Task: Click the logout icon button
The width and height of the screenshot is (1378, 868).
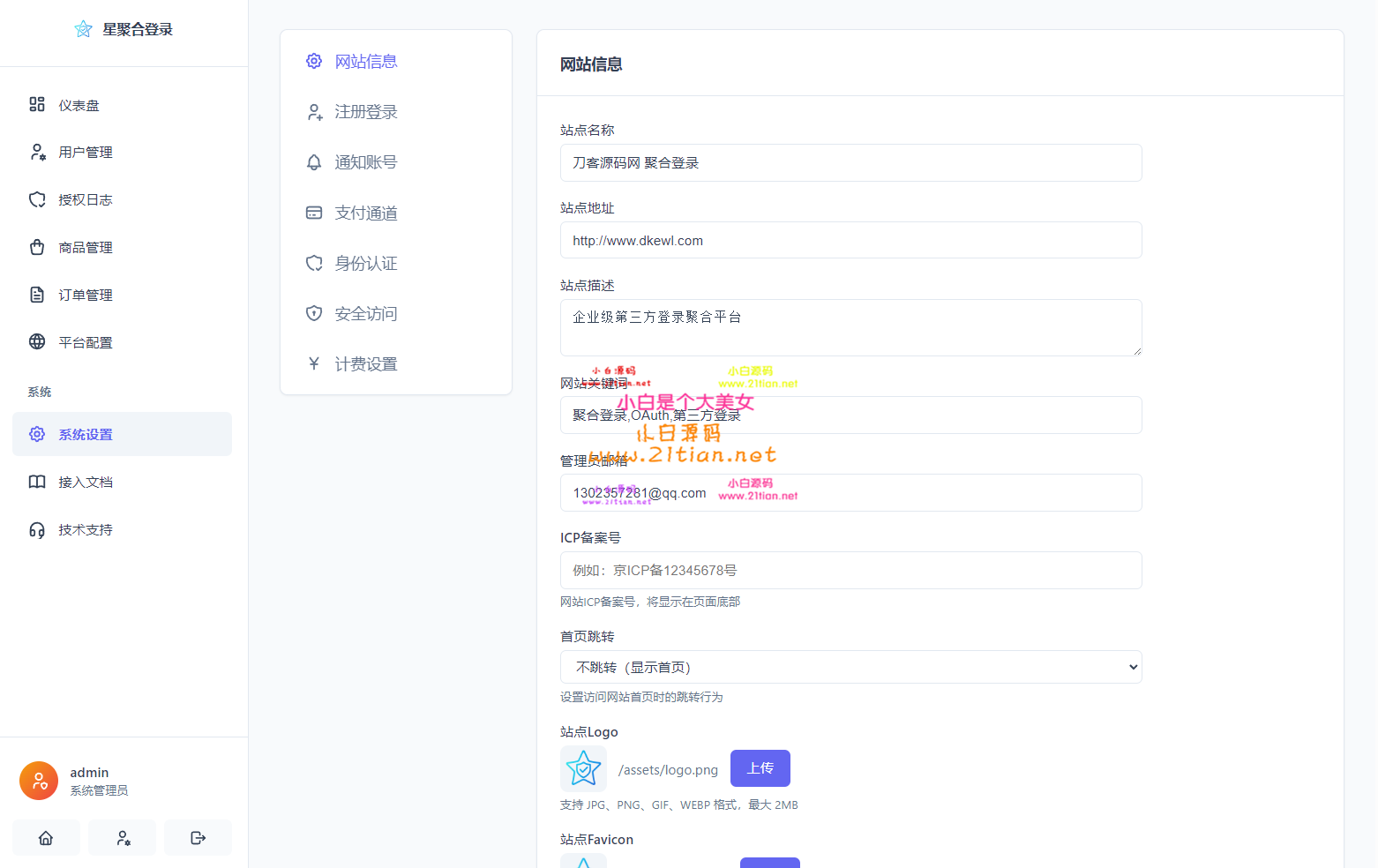Action: click(x=198, y=838)
